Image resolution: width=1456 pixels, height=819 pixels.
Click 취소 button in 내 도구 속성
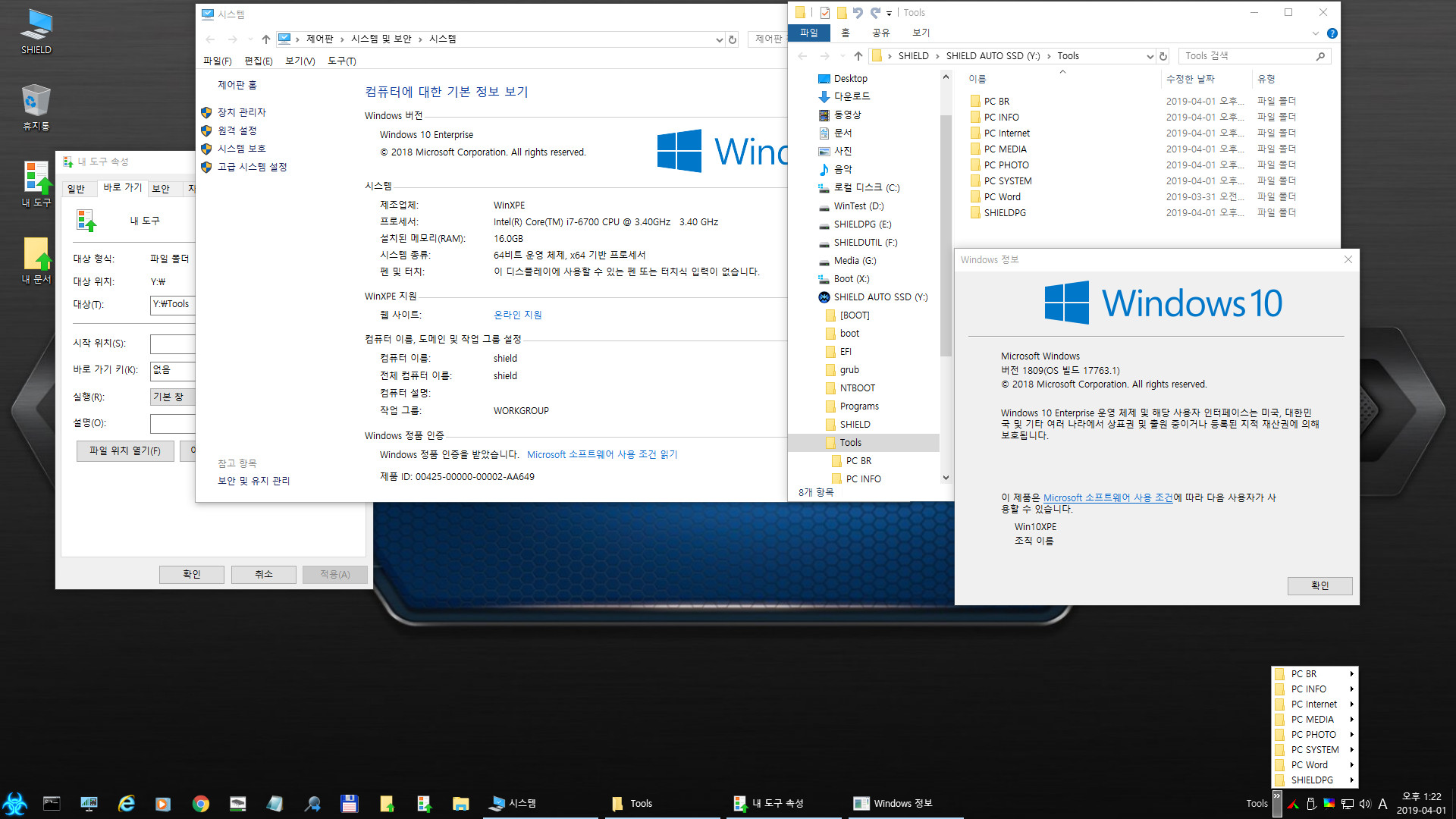[x=263, y=574]
